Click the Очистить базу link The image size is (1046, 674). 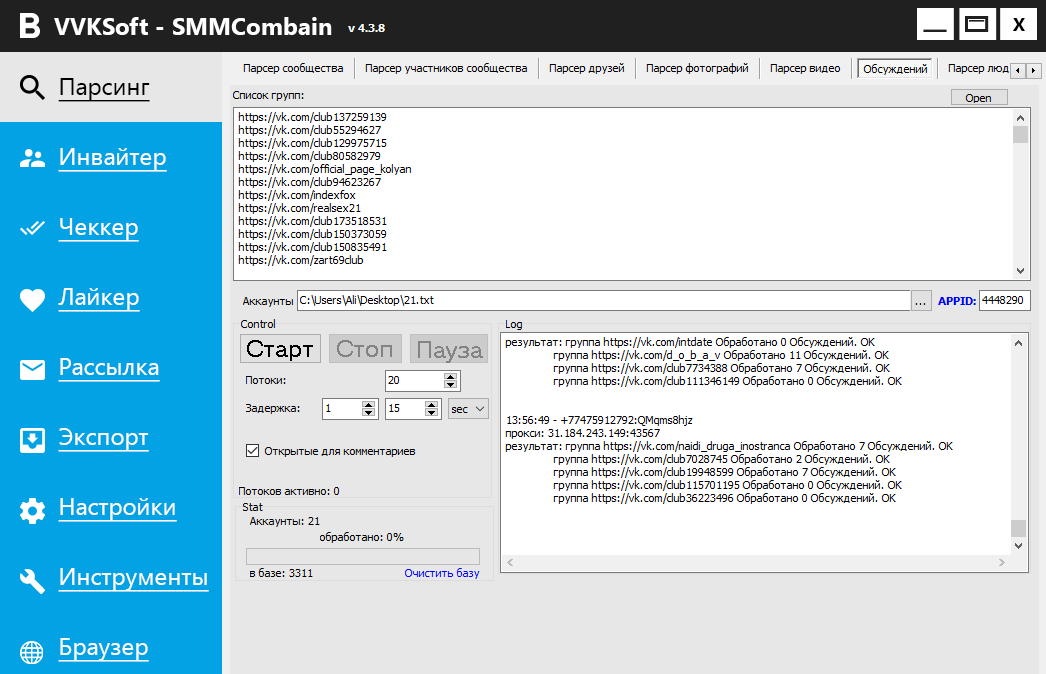(x=441, y=573)
